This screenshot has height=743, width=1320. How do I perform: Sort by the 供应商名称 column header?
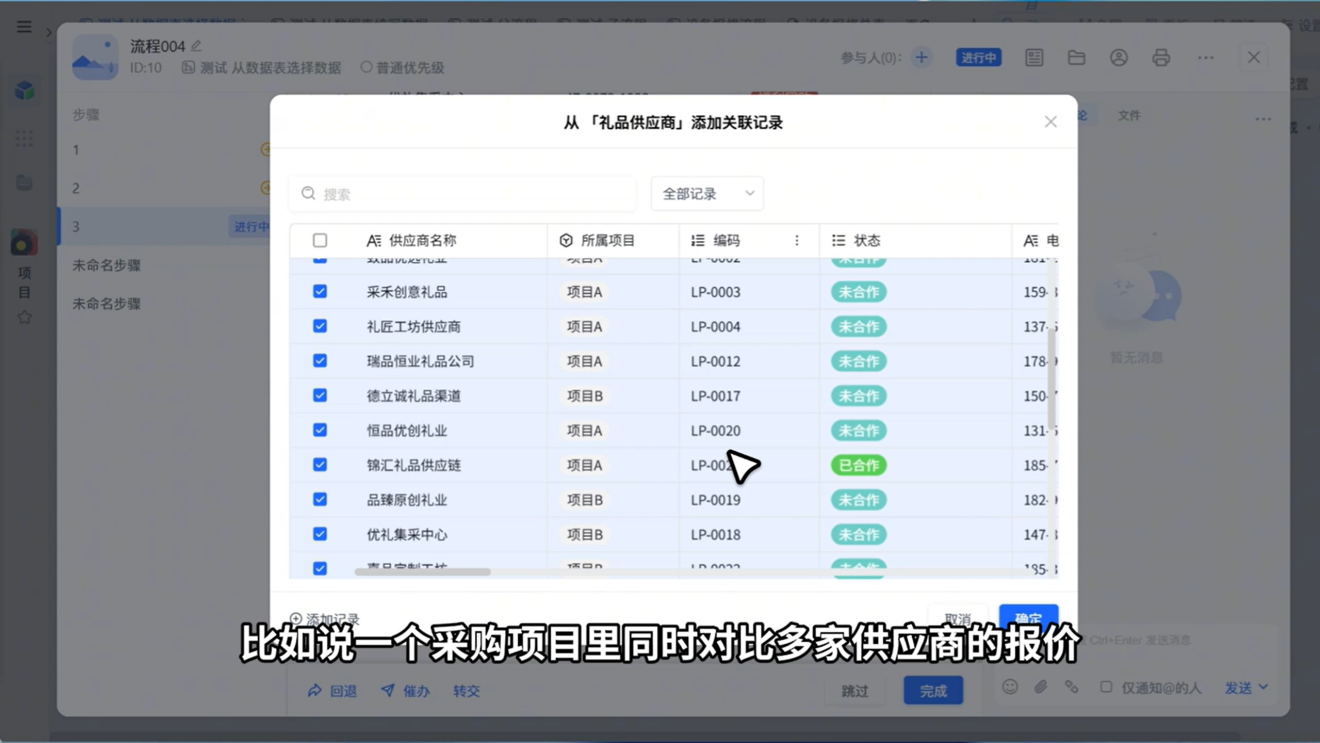tap(422, 240)
